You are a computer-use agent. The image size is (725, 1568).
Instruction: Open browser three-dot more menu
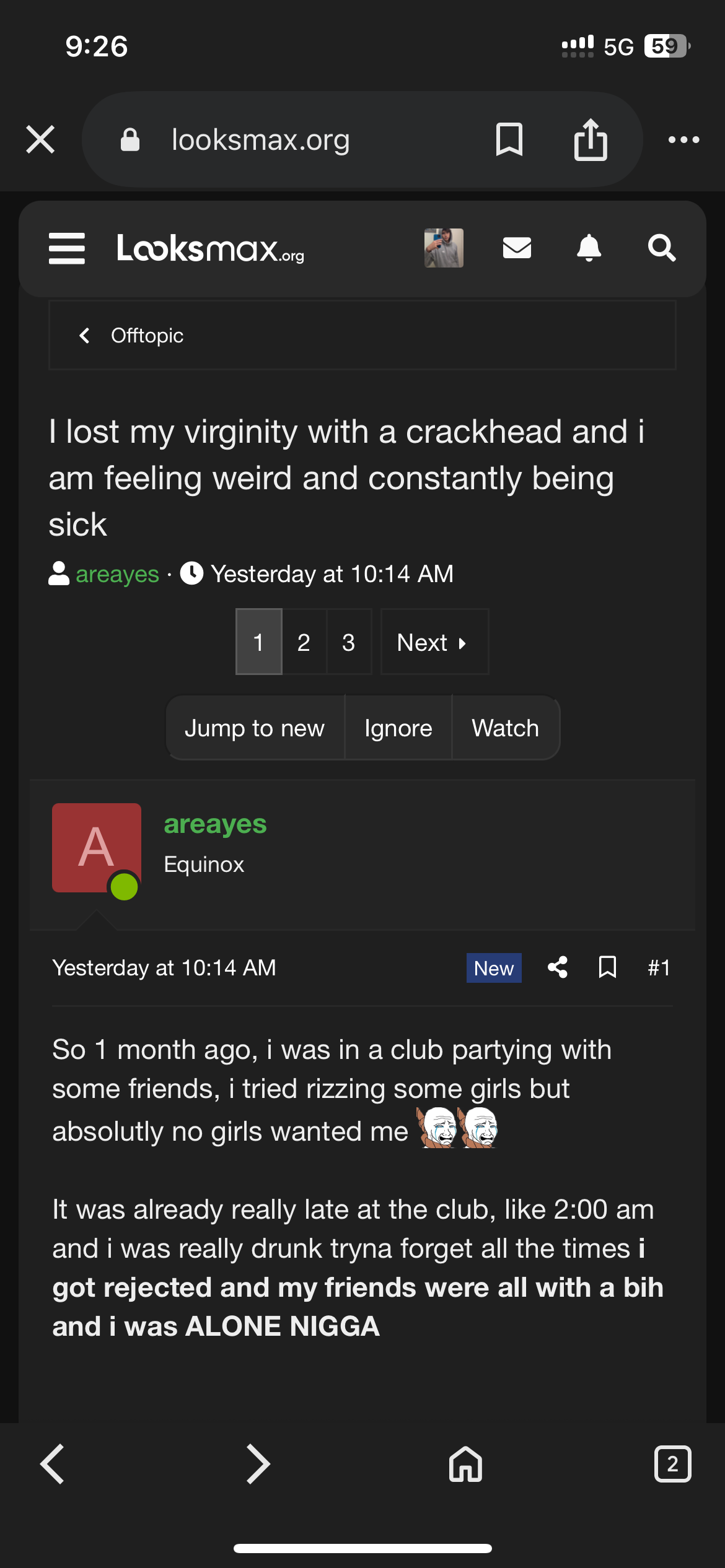click(x=683, y=140)
